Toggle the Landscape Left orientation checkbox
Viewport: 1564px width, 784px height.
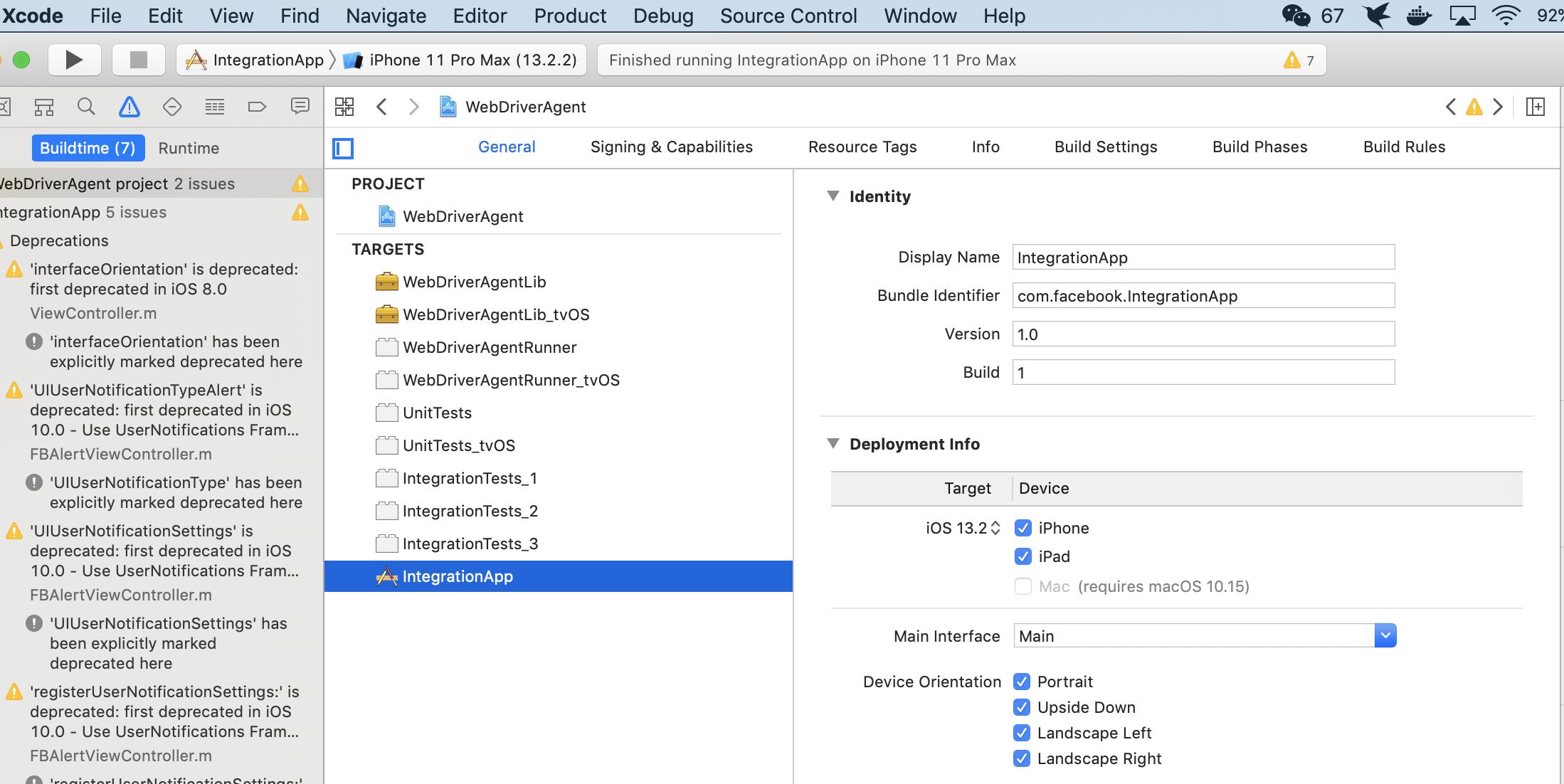coord(1022,733)
